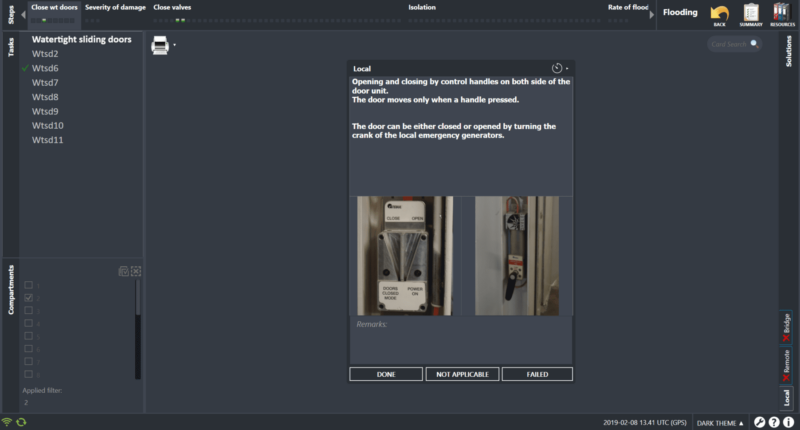Open the door control panel photo

tap(405, 256)
